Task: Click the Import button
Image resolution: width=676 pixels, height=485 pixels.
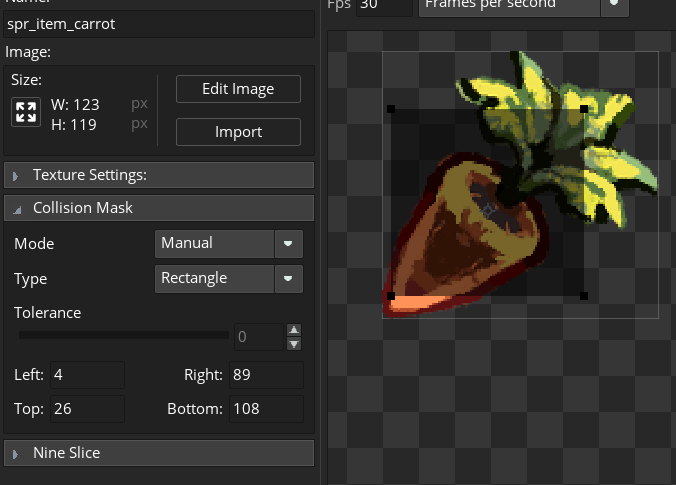Action: pyautogui.click(x=238, y=132)
